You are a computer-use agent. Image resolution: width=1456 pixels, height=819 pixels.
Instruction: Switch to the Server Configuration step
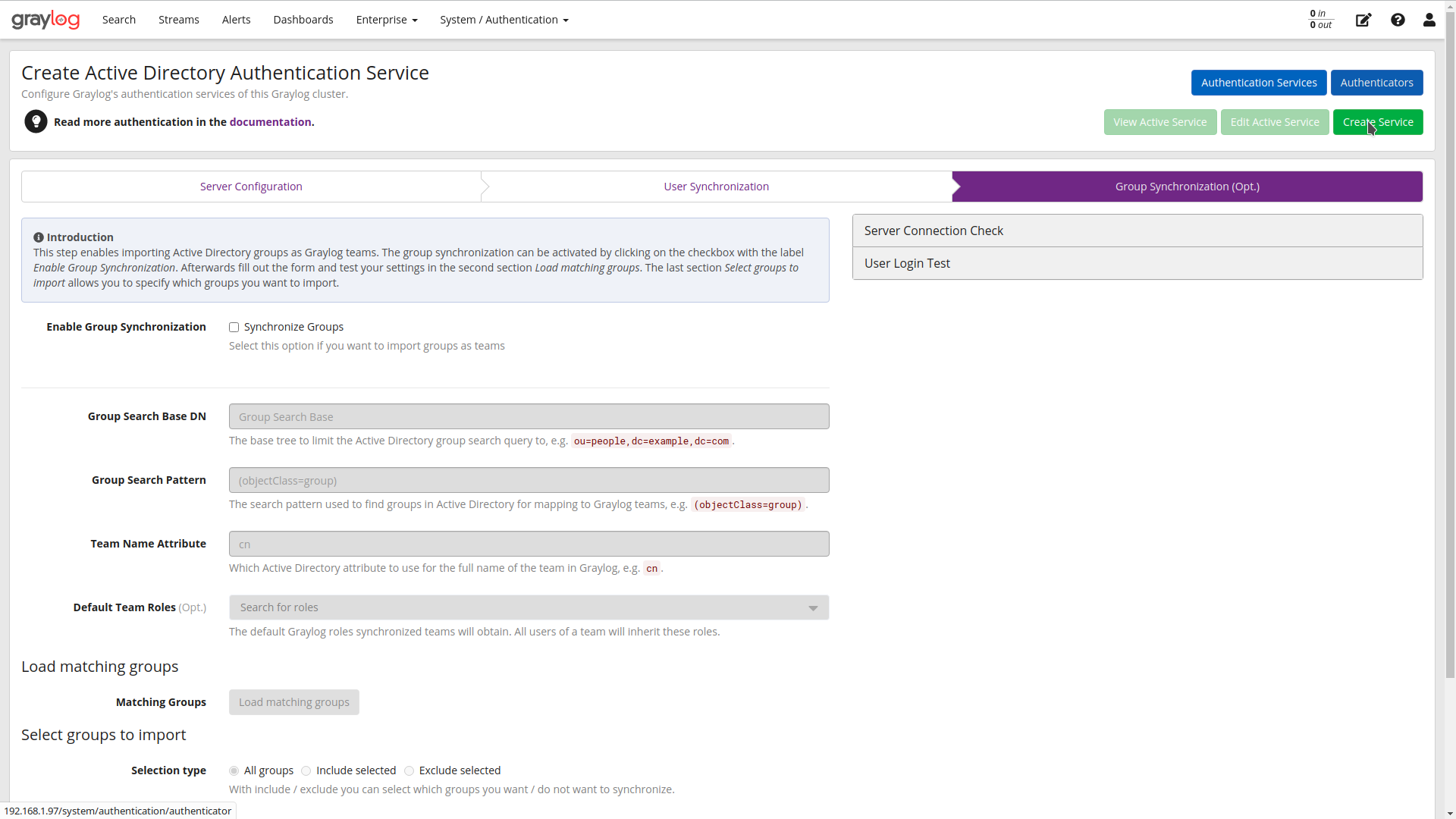[x=250, y=186]
